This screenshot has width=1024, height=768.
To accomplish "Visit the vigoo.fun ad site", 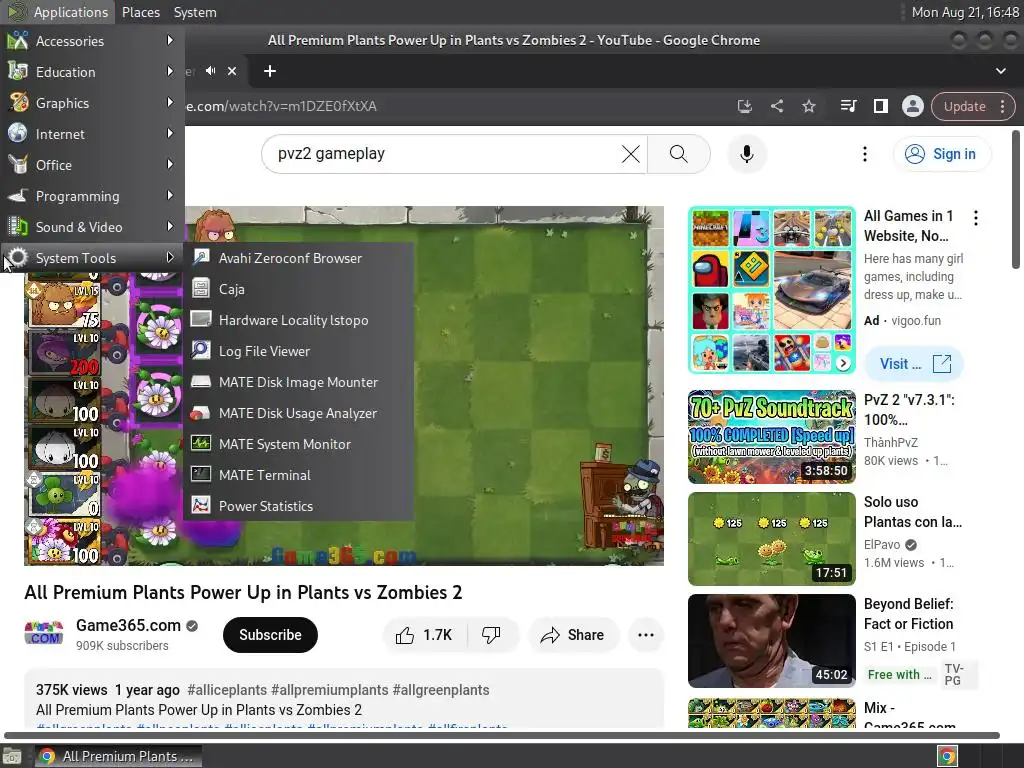I will 914,364.
